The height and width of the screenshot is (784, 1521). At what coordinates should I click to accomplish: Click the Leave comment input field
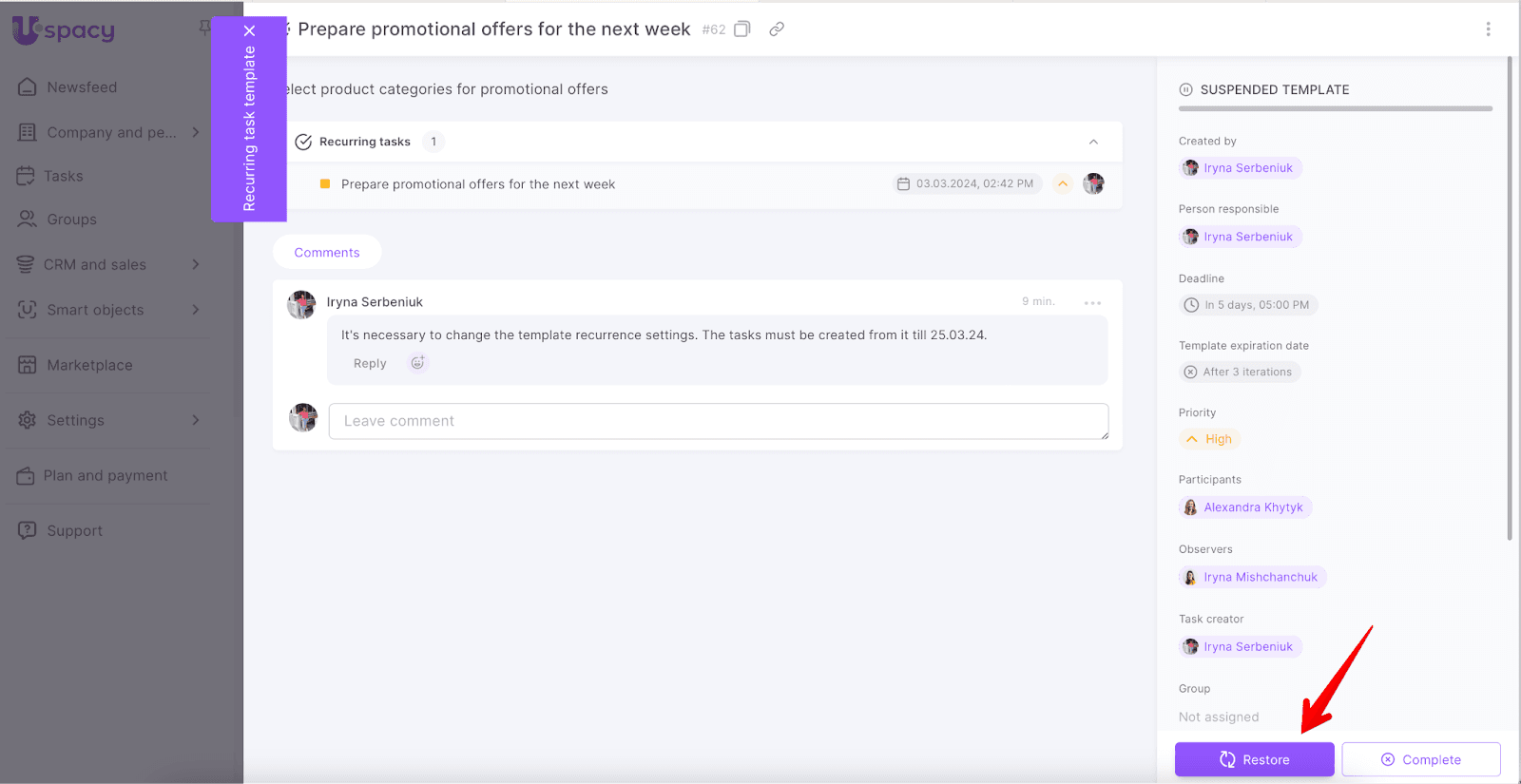[718, 421]
